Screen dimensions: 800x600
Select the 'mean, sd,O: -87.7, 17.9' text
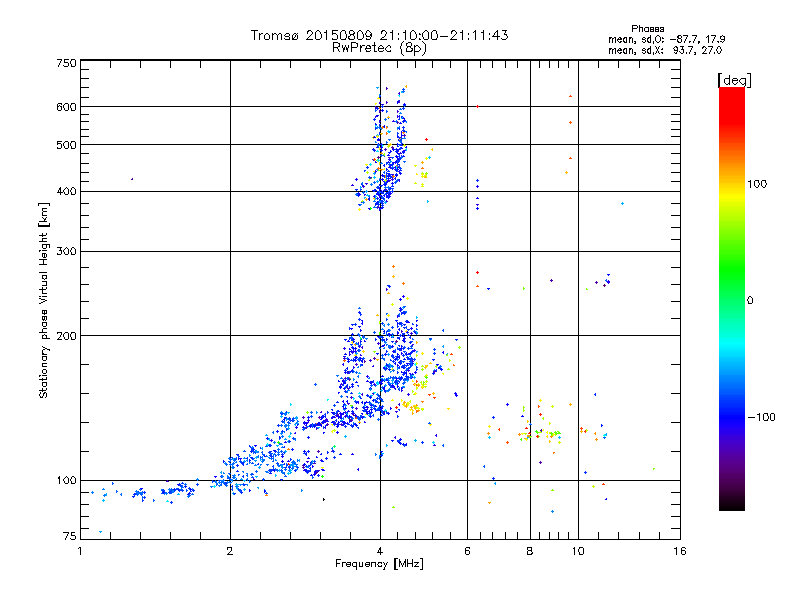click(666, 39)
